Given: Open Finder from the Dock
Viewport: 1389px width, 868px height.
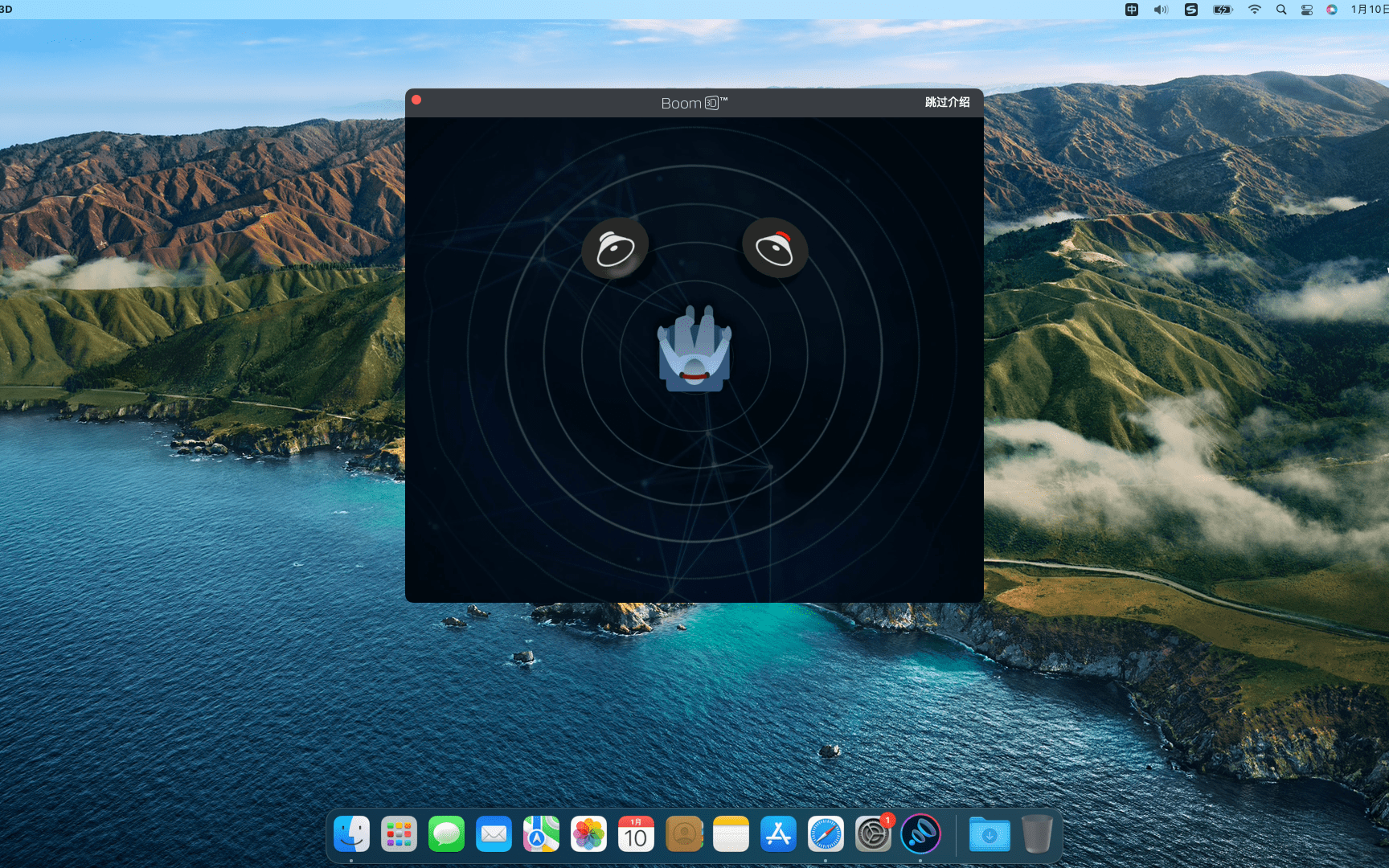Looking at the screenshot, I should click(x=351, y=834).
